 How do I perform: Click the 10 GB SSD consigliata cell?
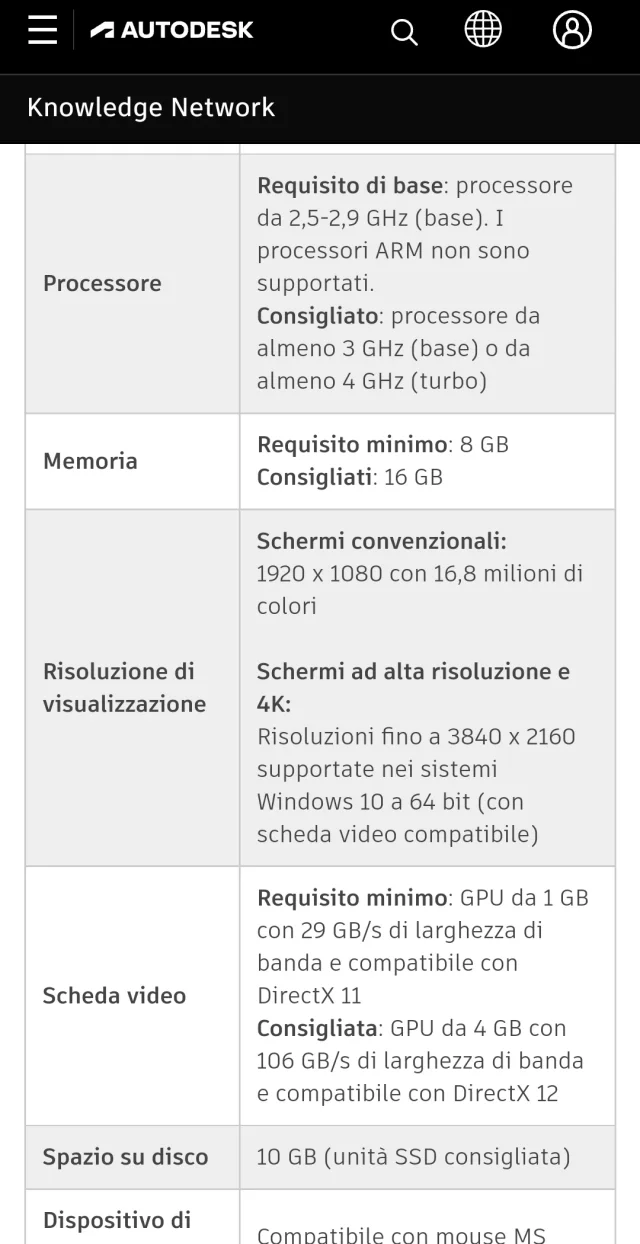coord(414,1157)
